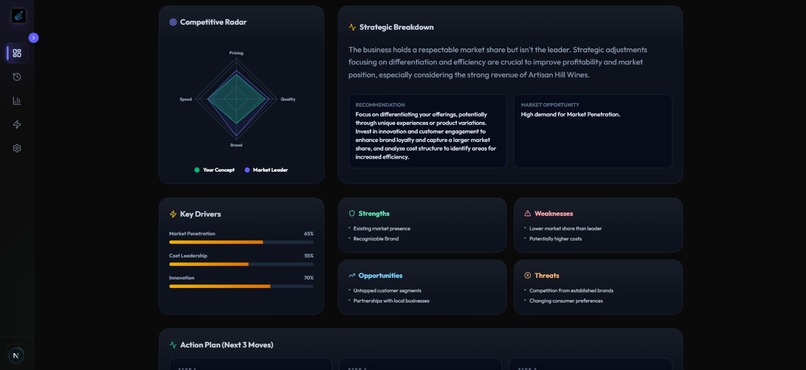Click the Market Penetration progress bar
This screenshot has height=370, width=806.
241,242
